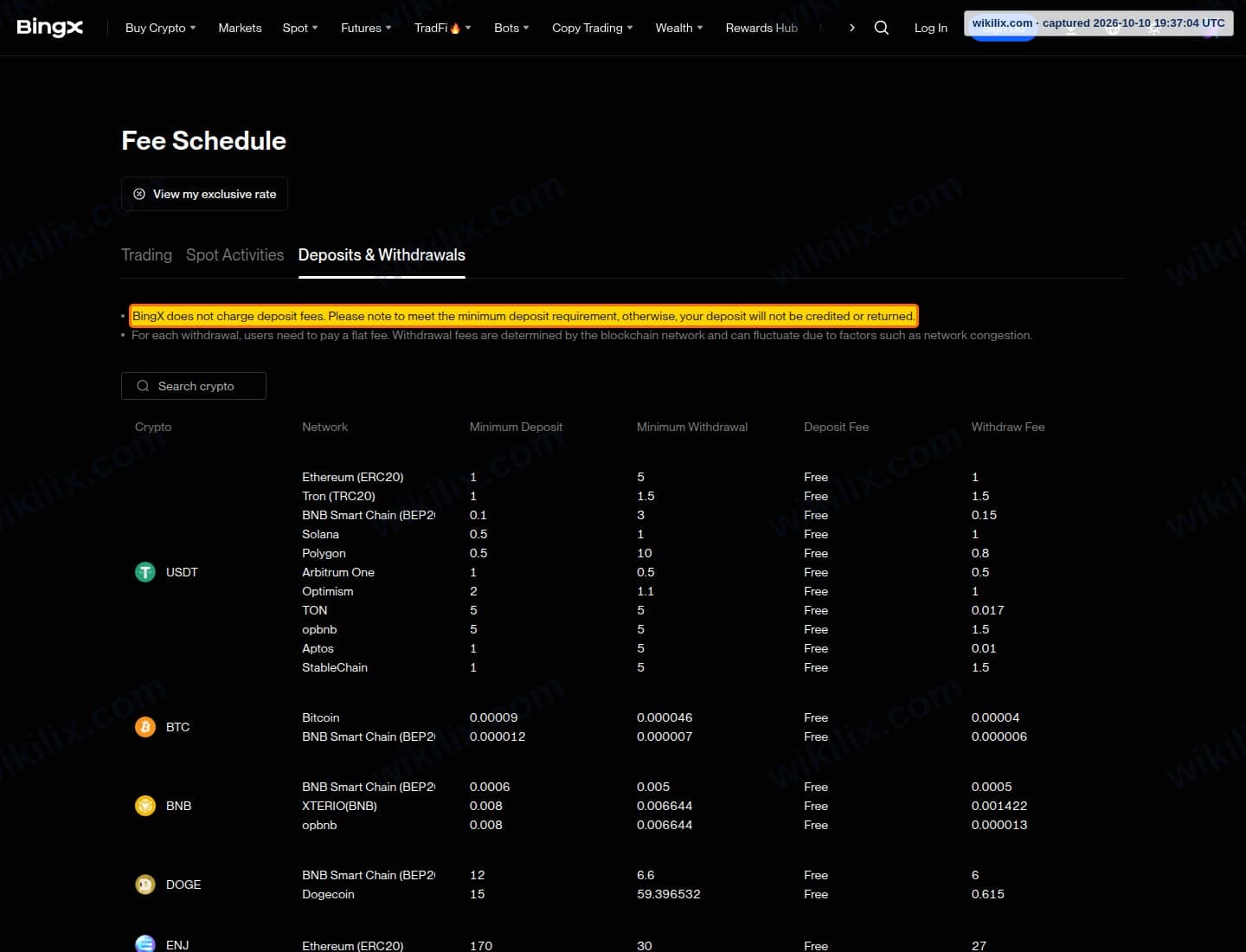Select the Tron (TRC20) network row
Image resolution: width=1246 pixels, height=952 pixels.
point(338,496)
